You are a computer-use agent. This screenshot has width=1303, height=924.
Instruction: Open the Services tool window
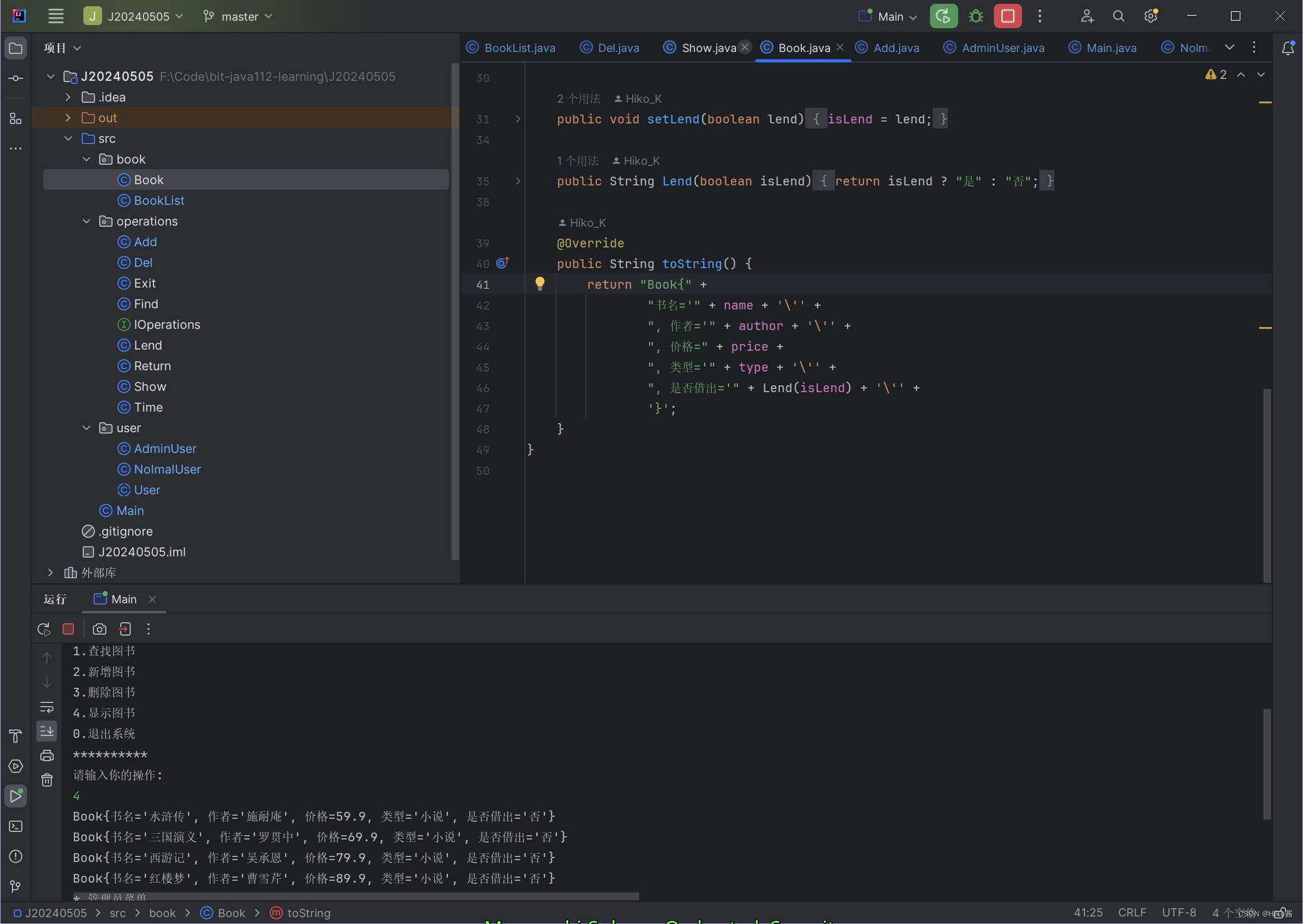[x=16, y=766]
